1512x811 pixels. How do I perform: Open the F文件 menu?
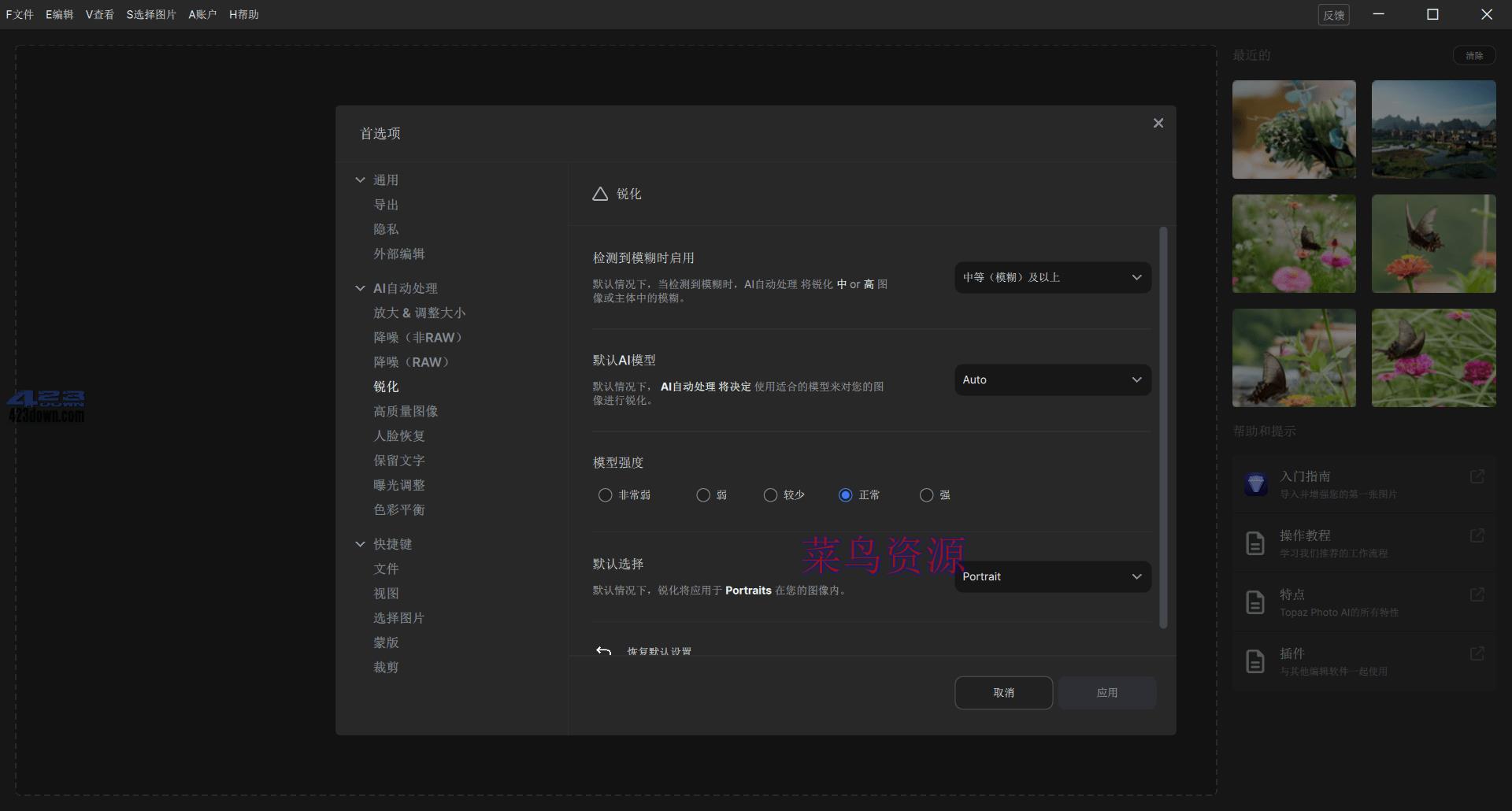(x=20, y=14)
